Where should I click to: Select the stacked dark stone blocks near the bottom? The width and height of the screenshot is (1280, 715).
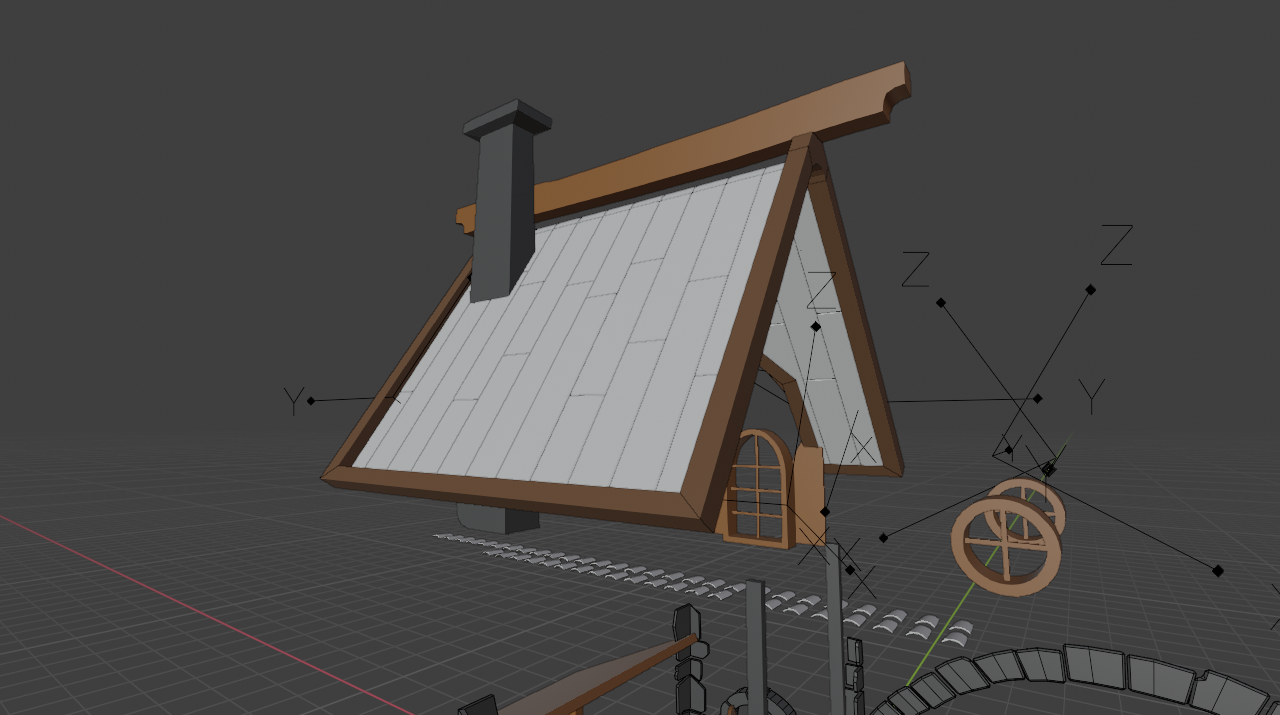pyautogui.click(x=688, y=660)
